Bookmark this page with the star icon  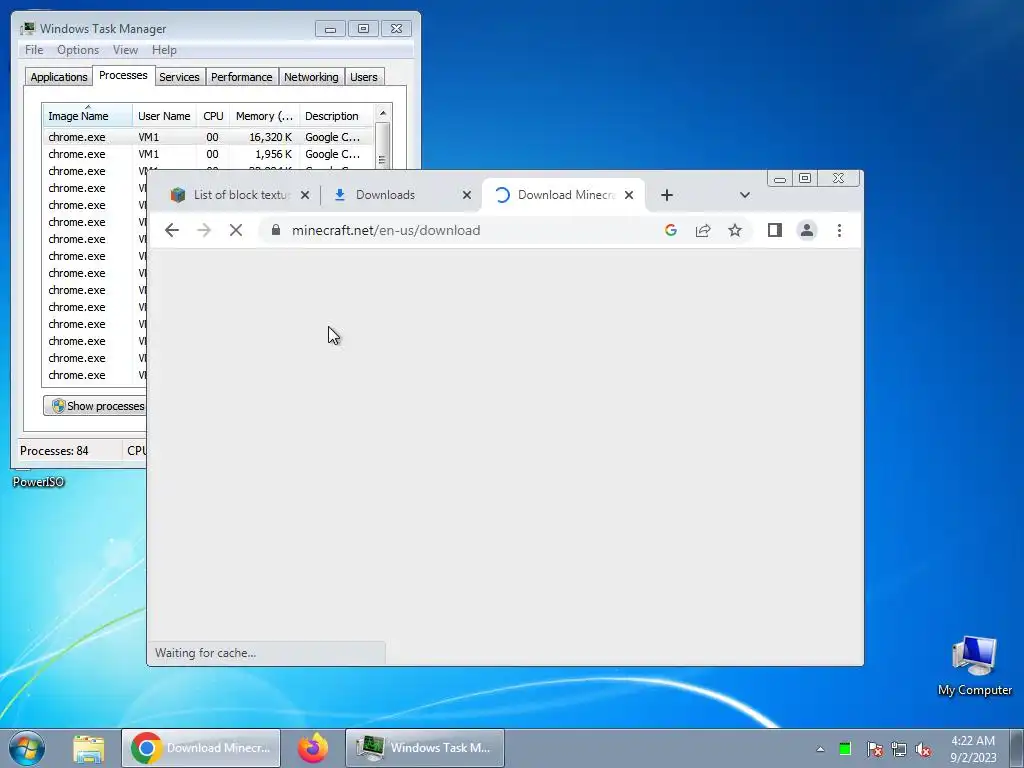(735, 230)
